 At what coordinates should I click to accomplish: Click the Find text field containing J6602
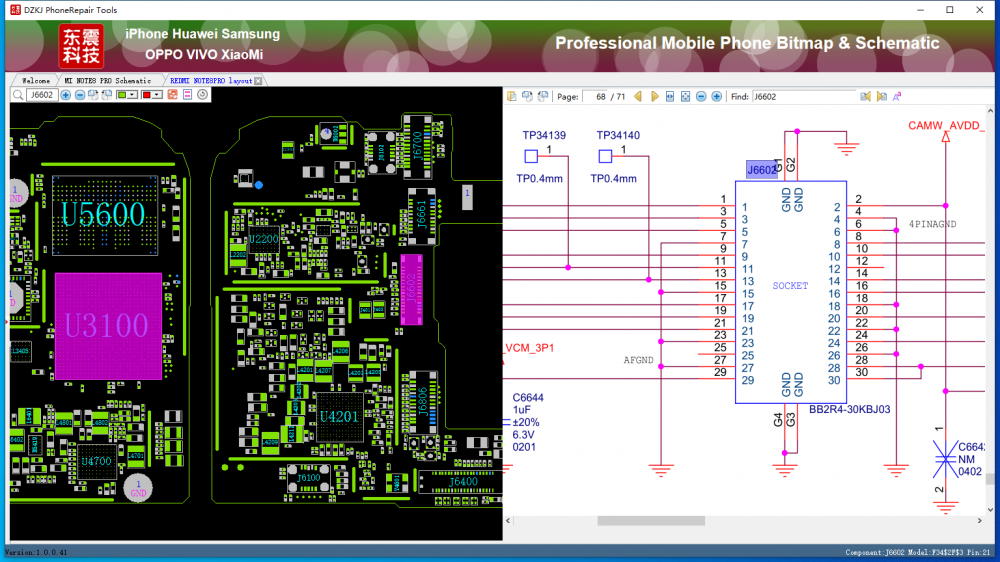pos(802,97)
